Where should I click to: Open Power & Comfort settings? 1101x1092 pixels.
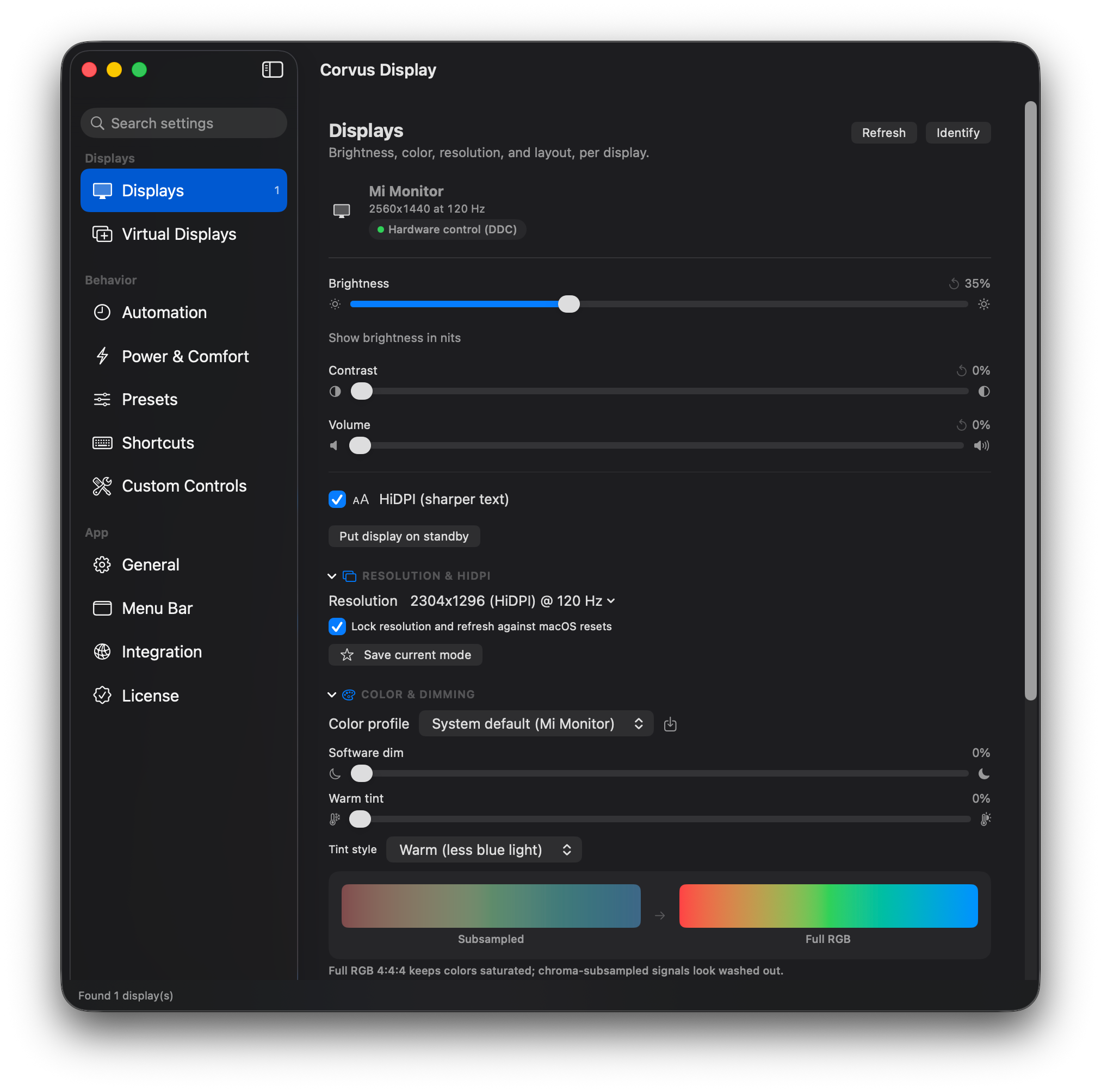[x=183, y=357]
